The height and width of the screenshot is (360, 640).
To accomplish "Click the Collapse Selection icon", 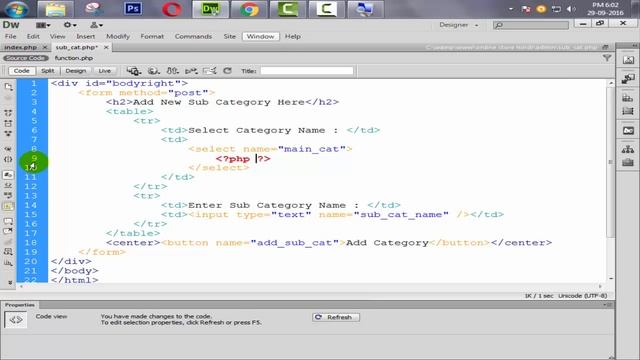I will [x=8, y=123].
